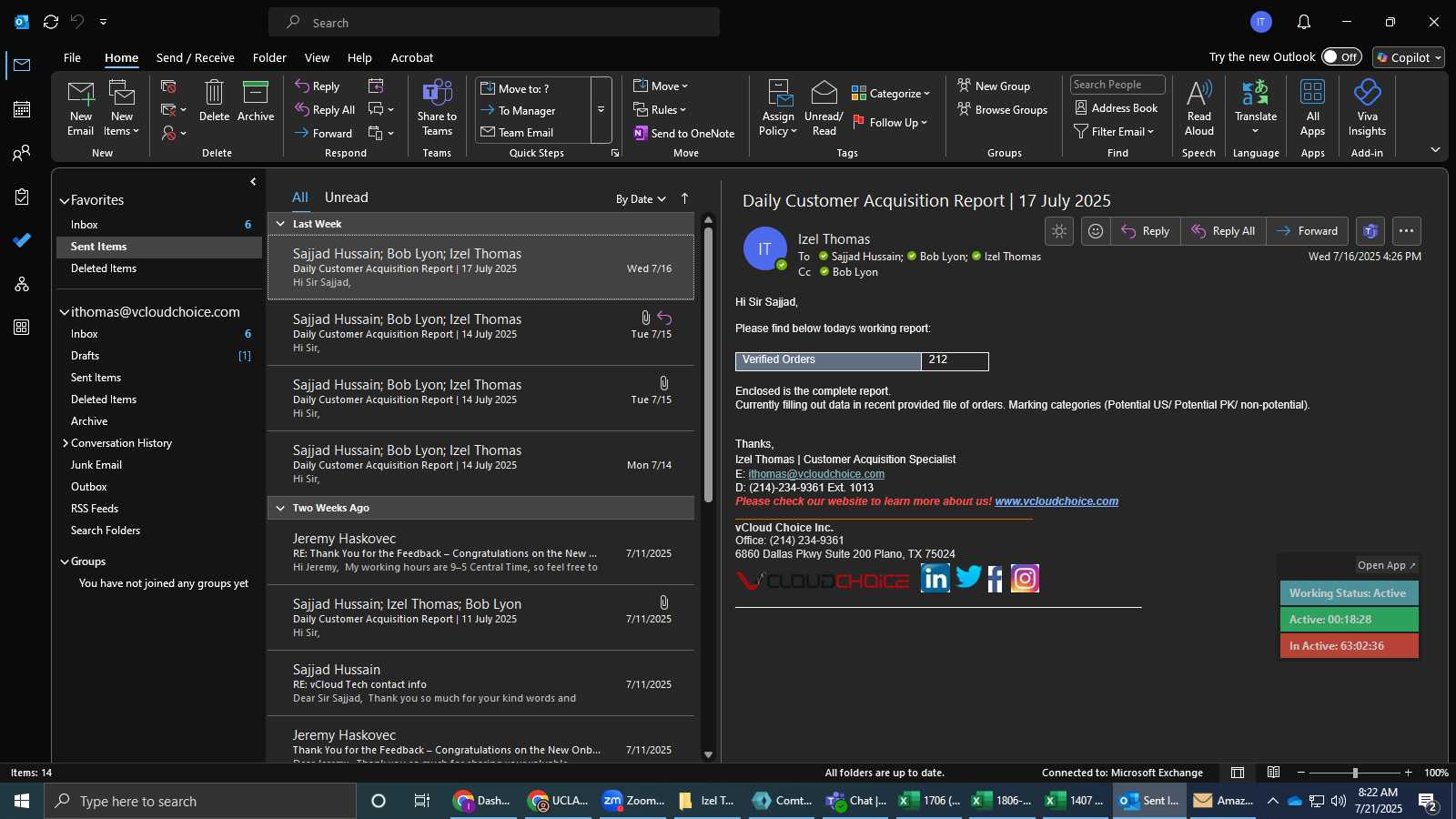This screenshot has width=1456, height=819.
Task: Switch message background with the sun icon
Action: tap(1059, 231)
